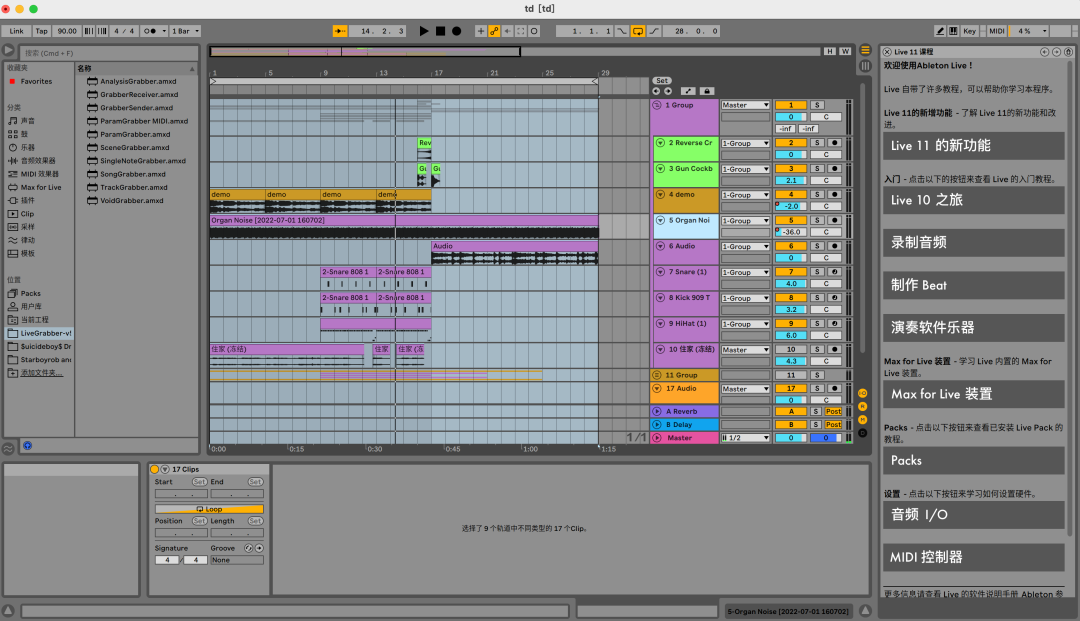Start playback with the Play button
Viewport: 1080px width, 621px height.
pyautogui.click(x=424, y=31)
